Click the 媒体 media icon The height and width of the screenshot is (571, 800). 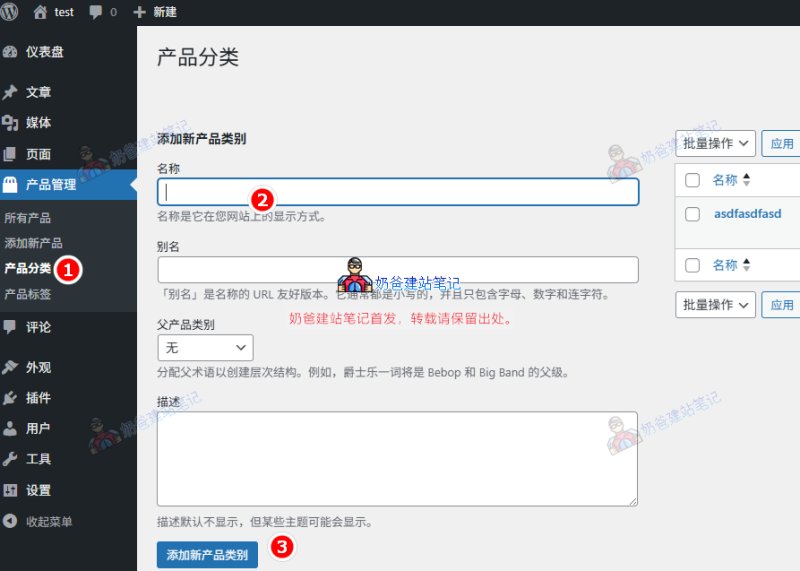10,123
